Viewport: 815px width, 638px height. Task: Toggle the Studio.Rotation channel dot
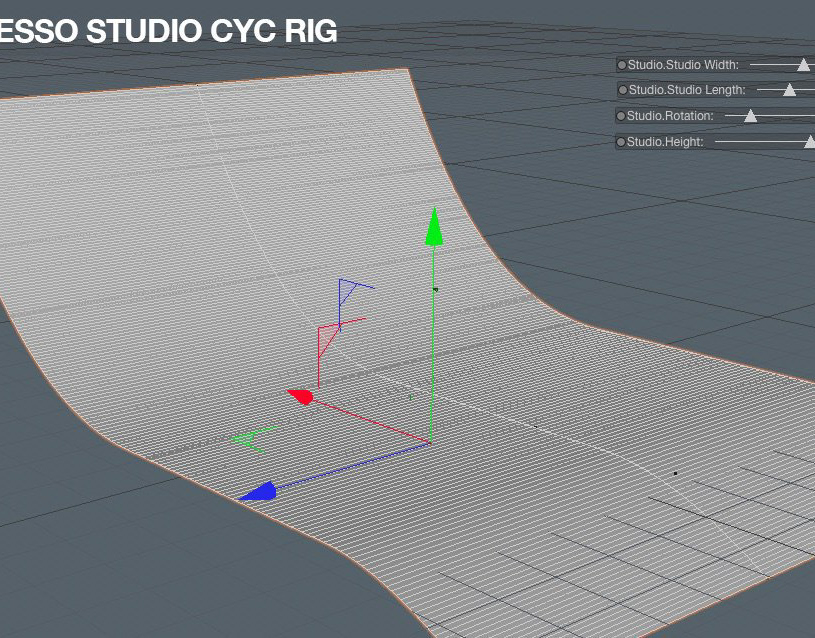click(x=621, y=115)
